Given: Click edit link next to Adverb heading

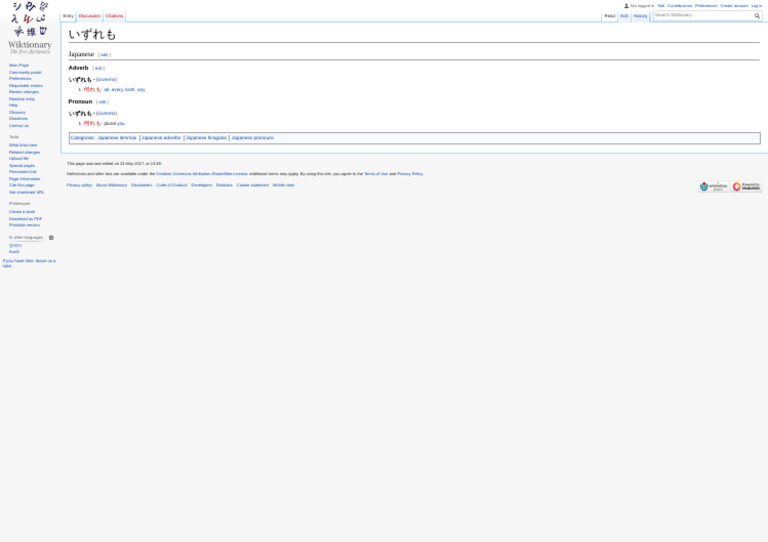Looking at the screenshot, I should tap(98, 68).
